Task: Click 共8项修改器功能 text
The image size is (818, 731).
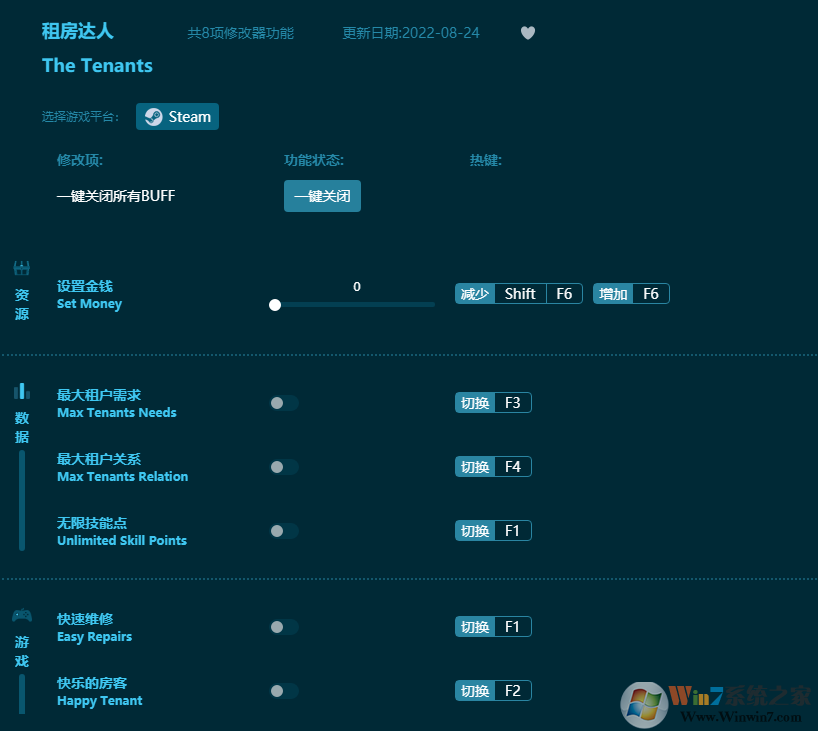Action: 240,33
